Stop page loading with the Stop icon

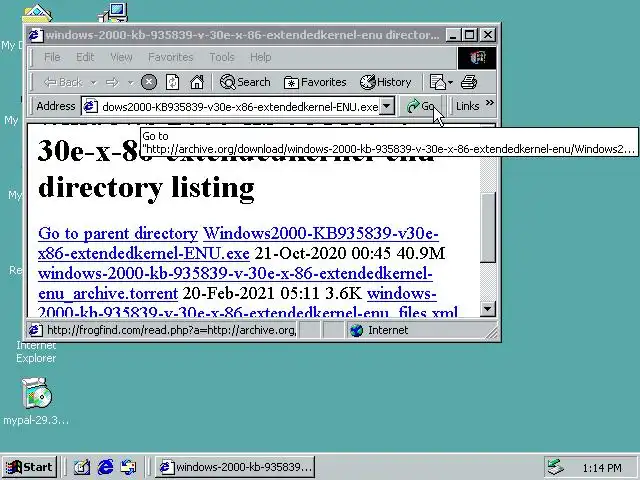[149, 82]
